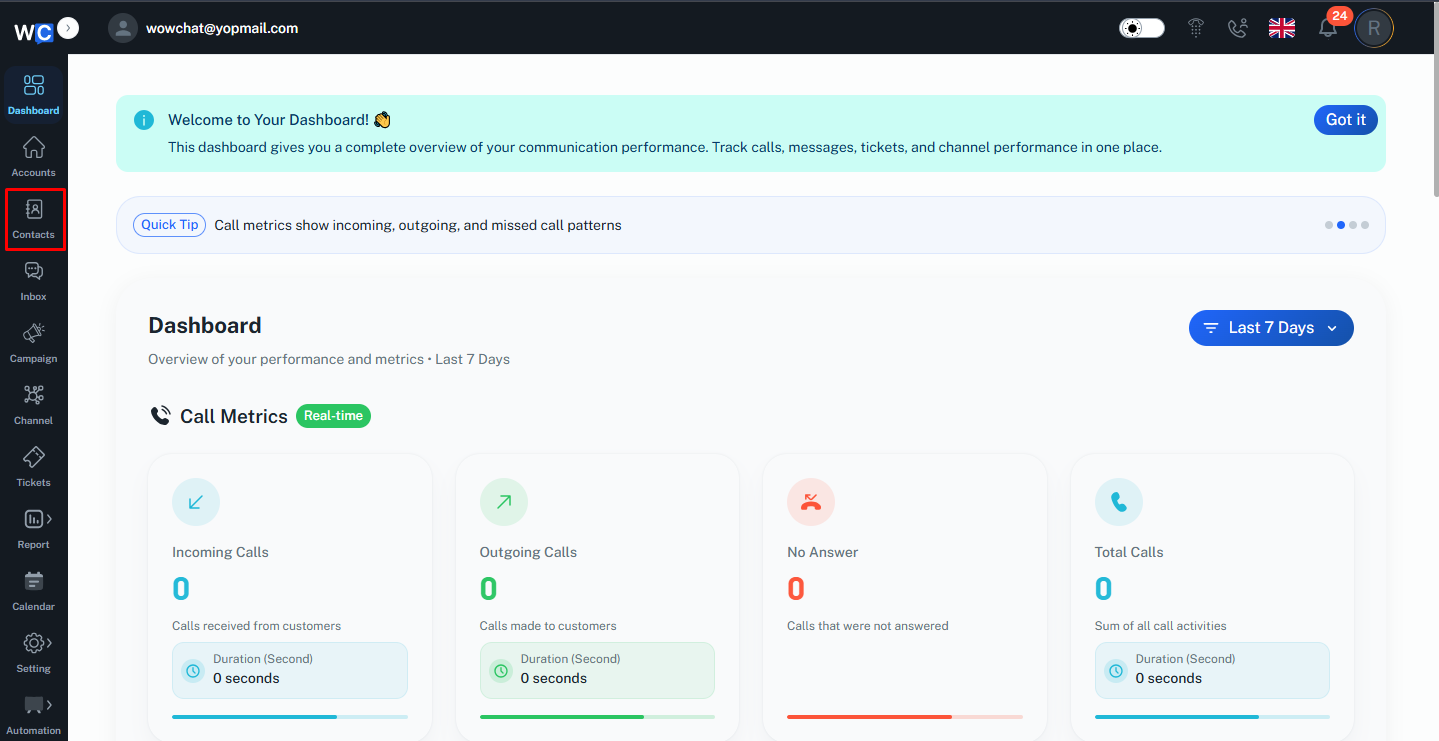
Task: Click the dial pad icon in header
Action: click(x=1196, y=28)
